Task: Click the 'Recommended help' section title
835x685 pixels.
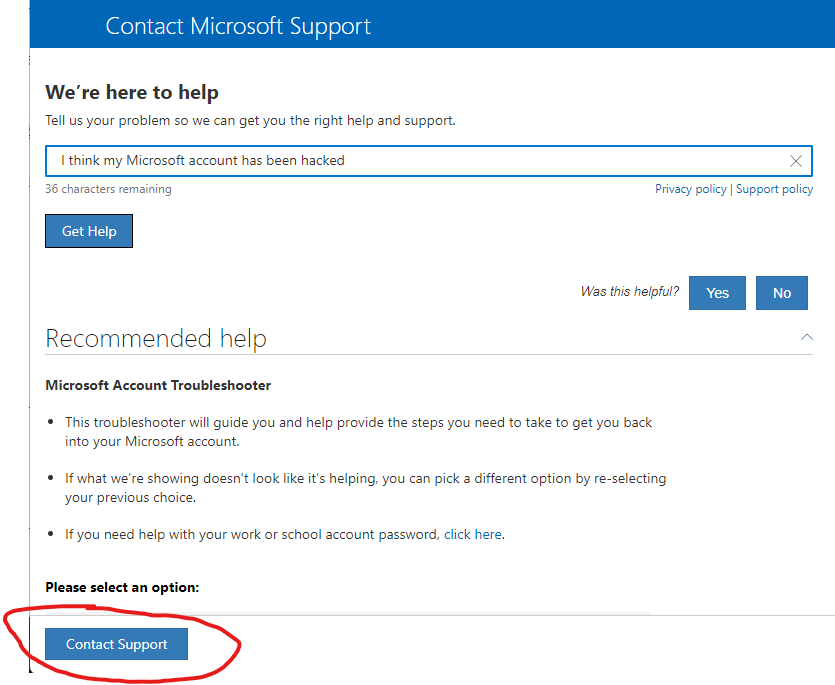Action: [x=156, y=338]
